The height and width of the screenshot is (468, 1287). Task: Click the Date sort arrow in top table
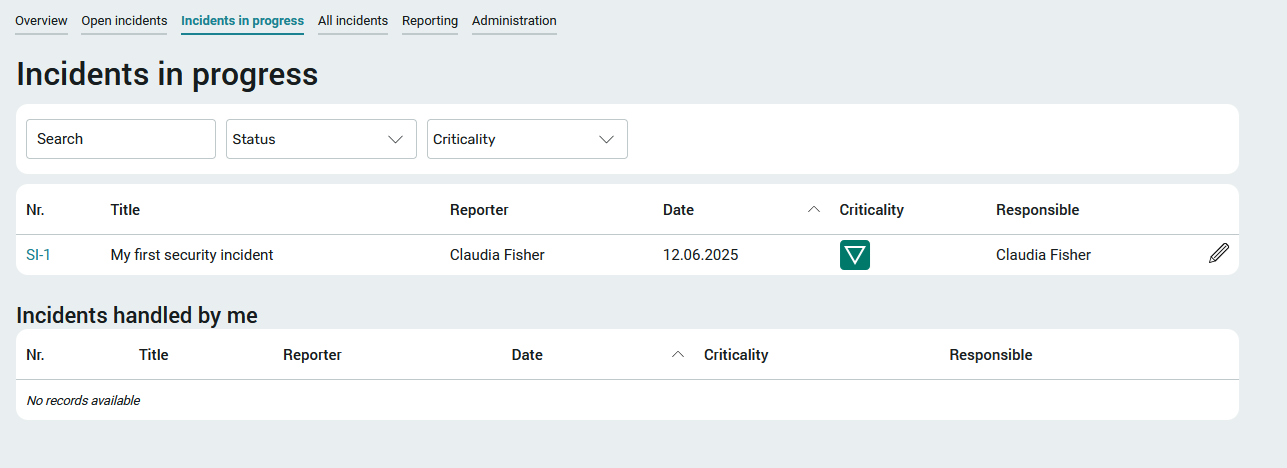(x=814, y=210)
